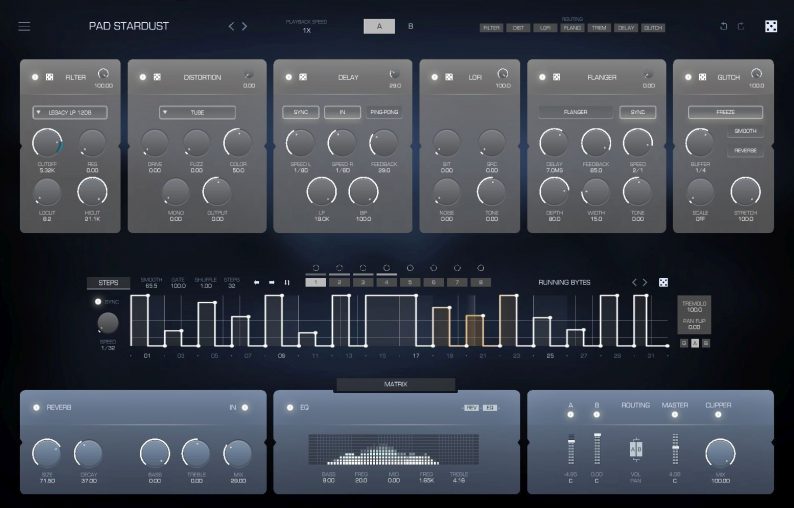Toggle the Reverb IN switch
Image resolution: width=794 pixels, height=508 pixels.
245,407
